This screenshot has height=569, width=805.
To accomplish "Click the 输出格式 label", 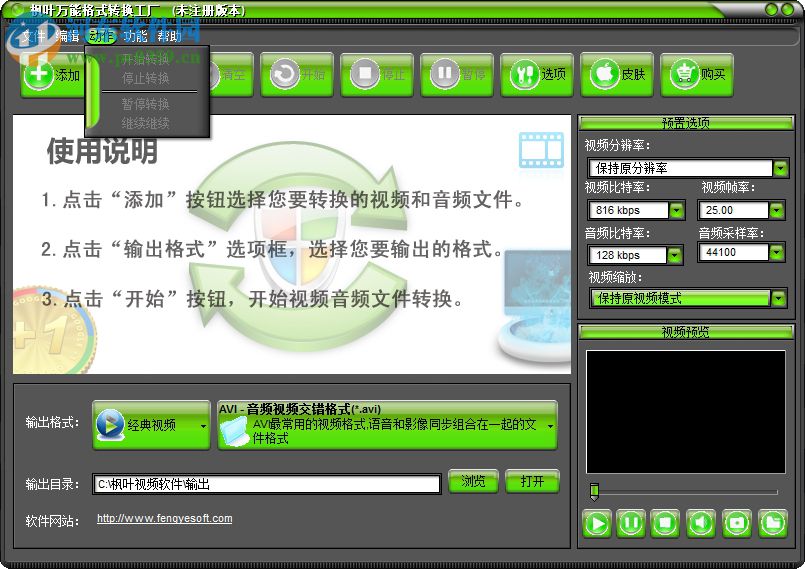I will [52, 423].
